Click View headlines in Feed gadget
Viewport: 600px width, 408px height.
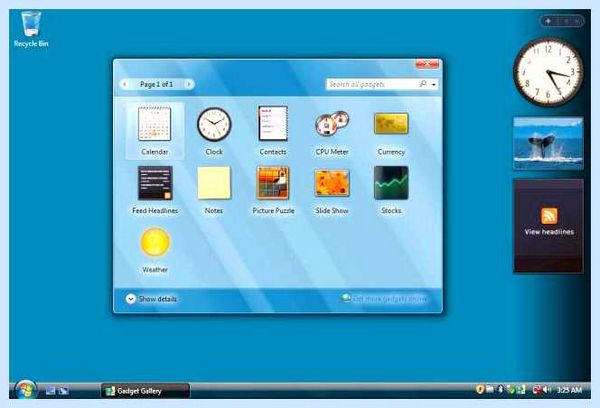pos(549,232)
